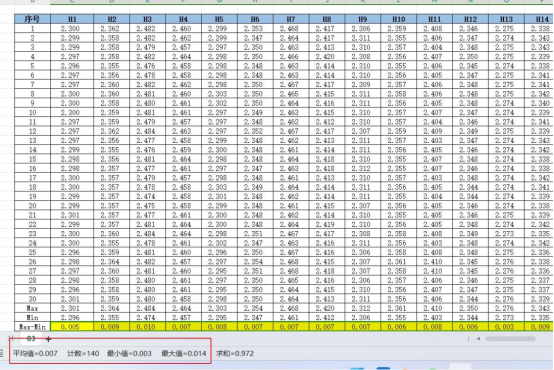Click the last-sheet navigation arrow beside tab 03

tap(11, 339)
